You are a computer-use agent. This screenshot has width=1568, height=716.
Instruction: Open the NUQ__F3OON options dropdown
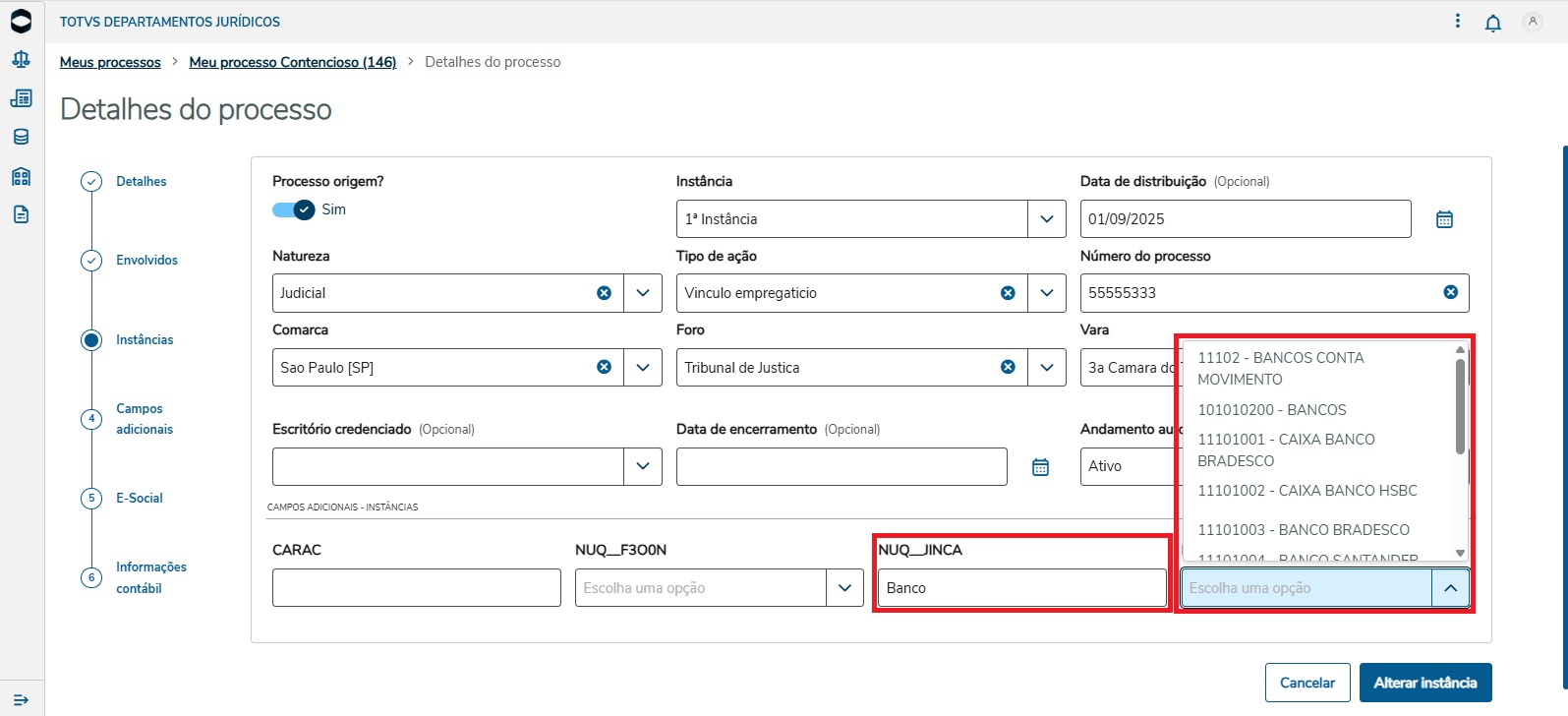[843, 588]
